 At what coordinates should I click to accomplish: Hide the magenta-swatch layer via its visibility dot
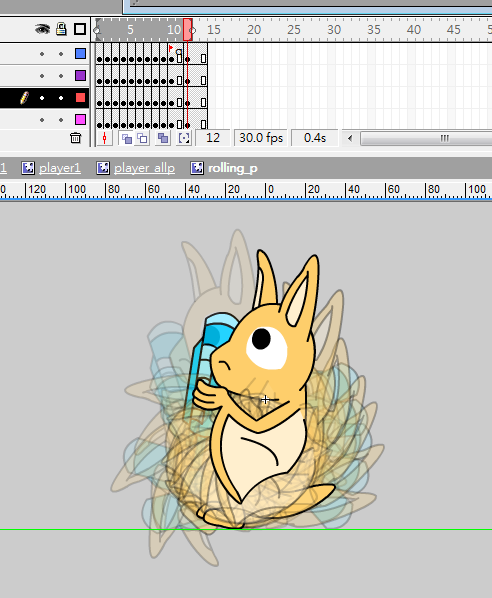click(x=42, y=120)
